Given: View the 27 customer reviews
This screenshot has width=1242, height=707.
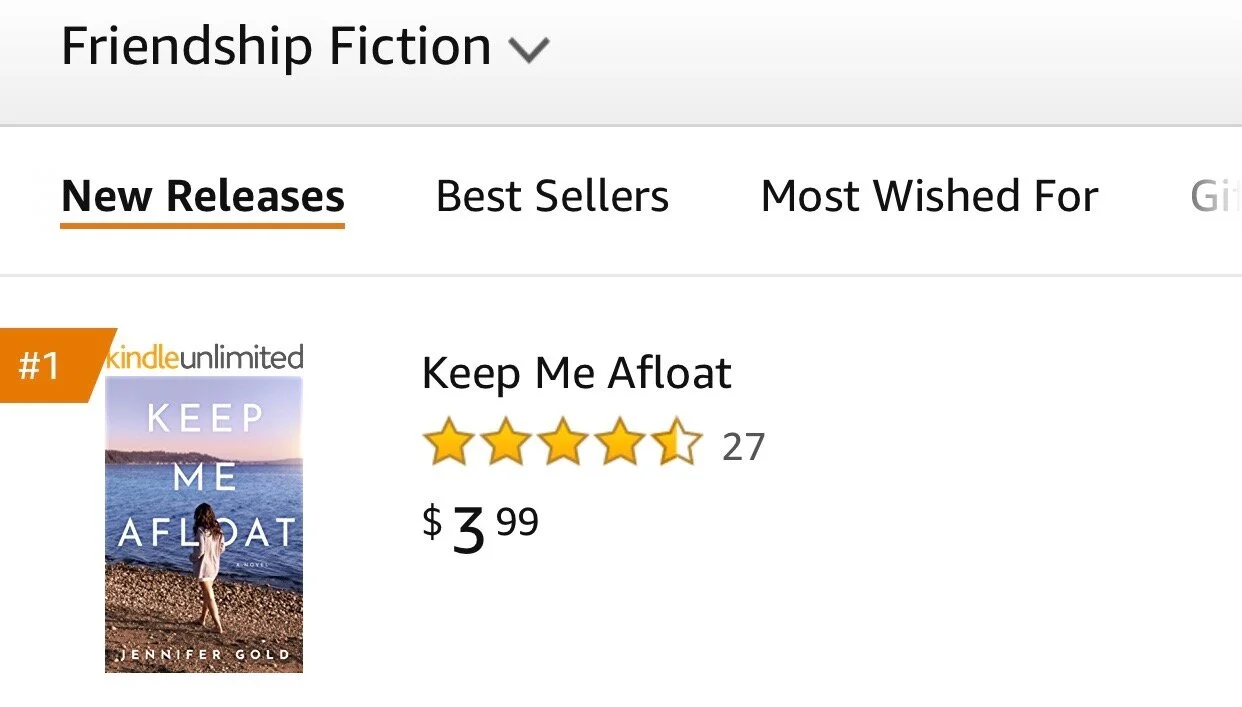Looking at the screenshot, I should (x=743, y=447).
